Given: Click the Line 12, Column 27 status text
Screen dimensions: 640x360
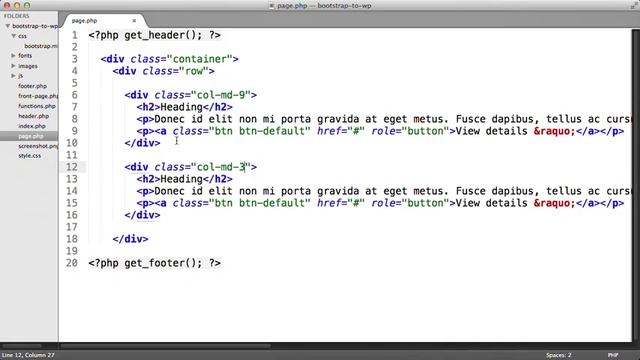Looking at the screenshot, I should coord(28,355).
